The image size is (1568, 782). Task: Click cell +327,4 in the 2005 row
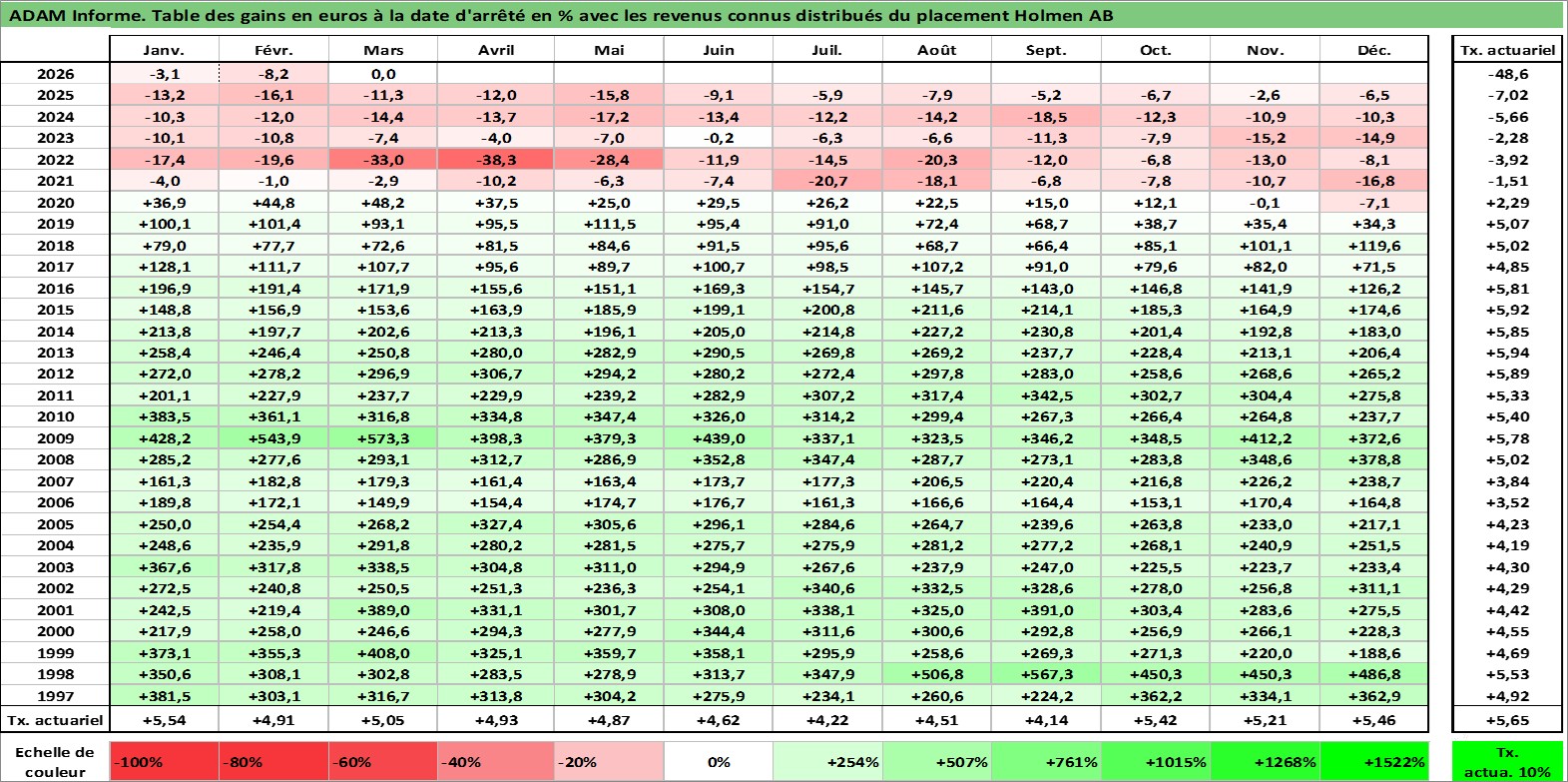pos(496,524)
